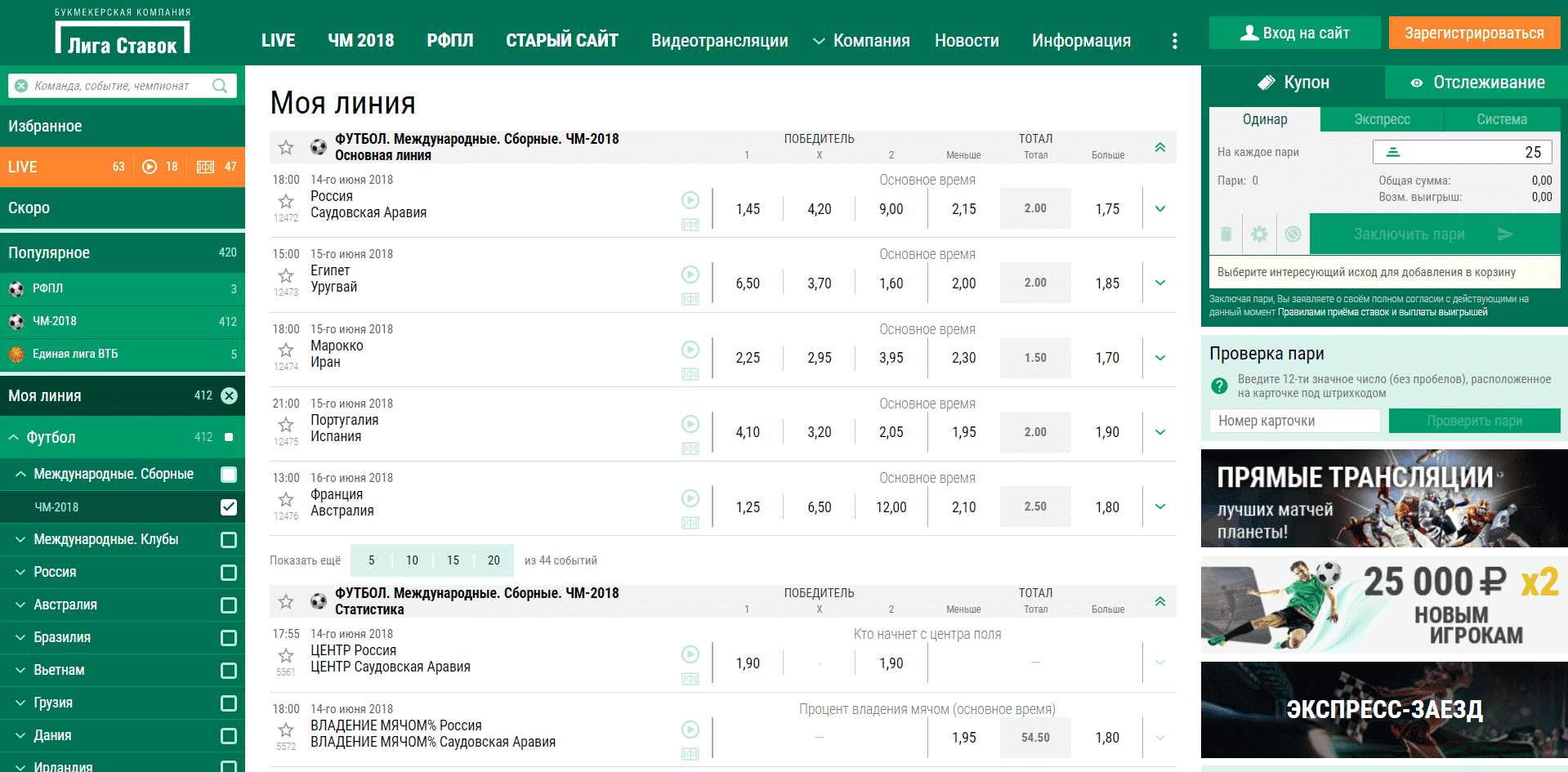Click the search magnifier icon
The image size is (1568, 772).
pos(220,86)
